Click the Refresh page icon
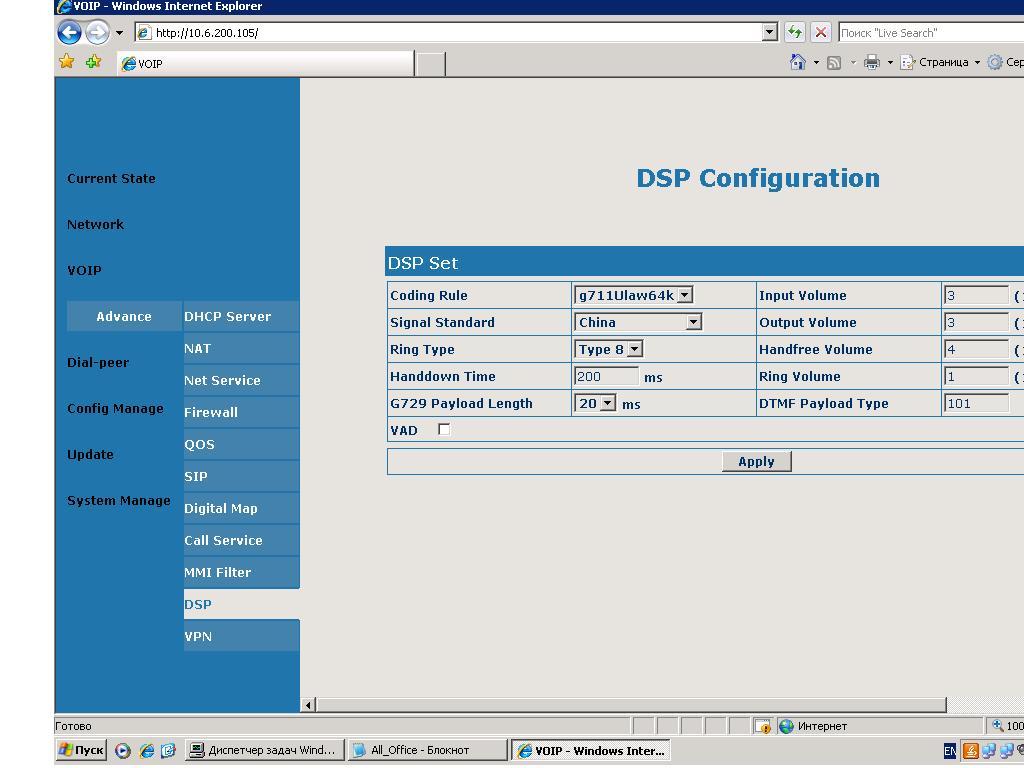The image size is (1024, 768). [795, 32]
